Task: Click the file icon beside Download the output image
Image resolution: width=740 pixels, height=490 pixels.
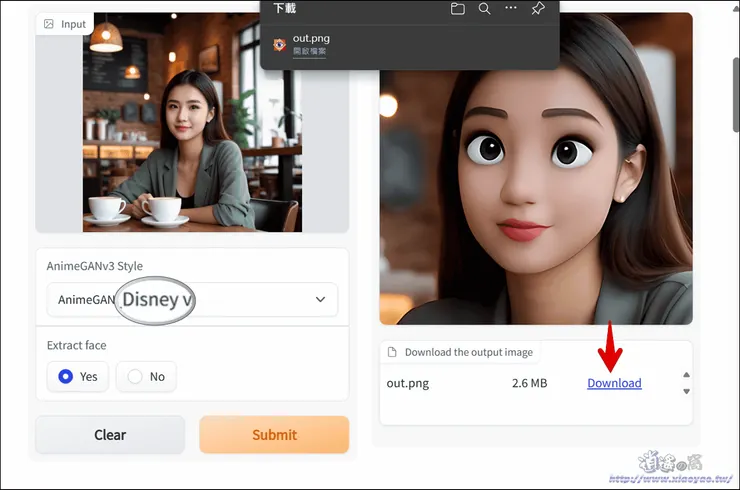Action: tap(392, 352)
